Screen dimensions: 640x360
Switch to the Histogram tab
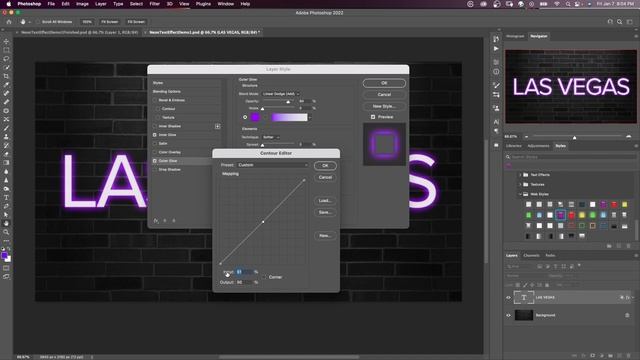click(x=515, y=36)
